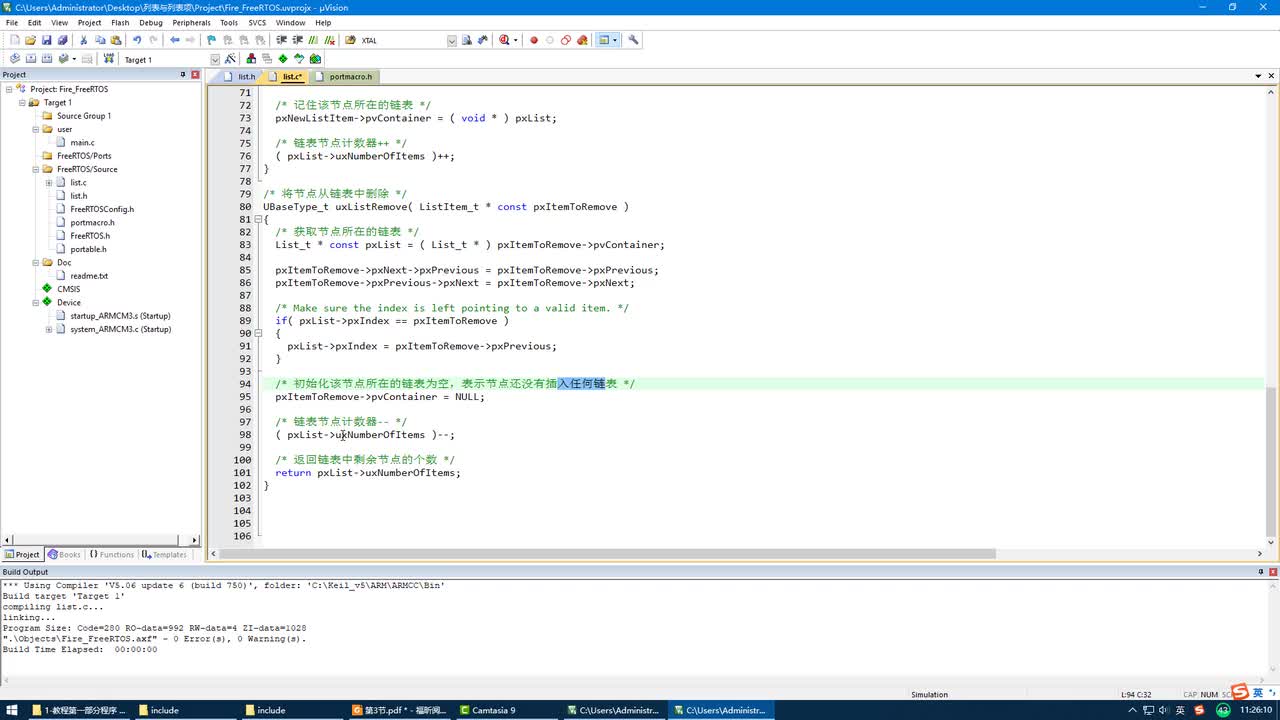Image resolution: width=1280 pixels, height=720 pixels.
Task: Open the Debug menu
Action: point(151,22)
